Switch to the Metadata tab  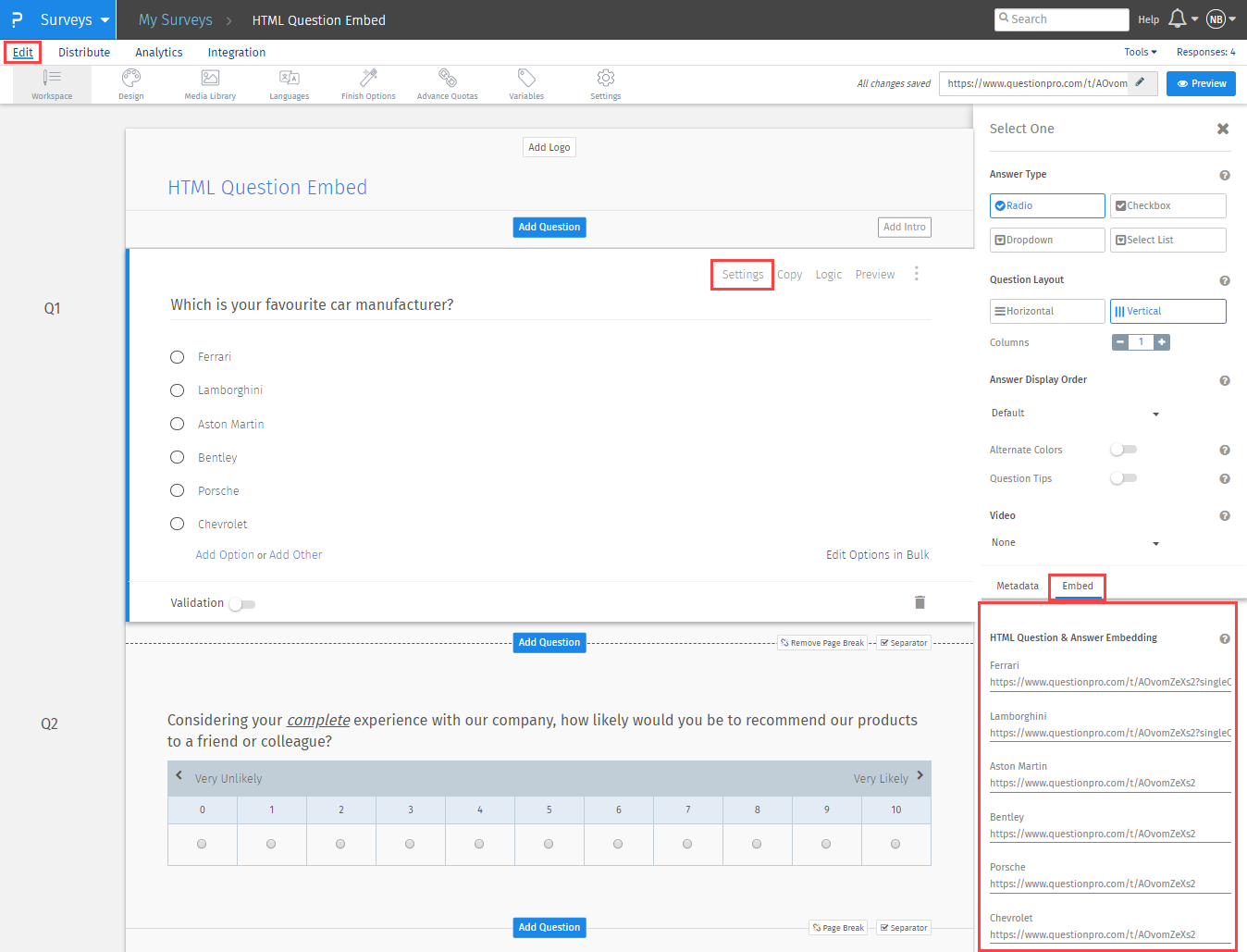click(1018, 586)
